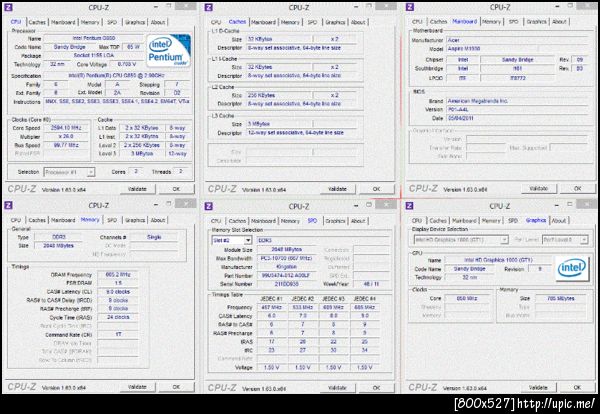Click Validate in the Motherboard info window
Screen dimensions: 600x414
[539, 189]
